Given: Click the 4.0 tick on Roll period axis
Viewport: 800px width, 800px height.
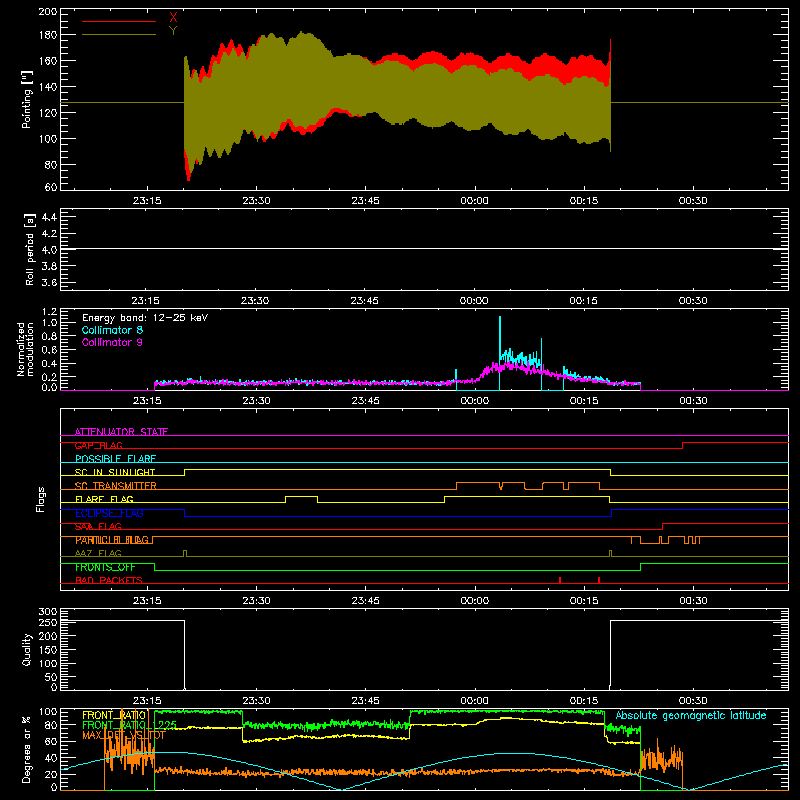Looking at the screenshot, I should click(x=49, y=250).
